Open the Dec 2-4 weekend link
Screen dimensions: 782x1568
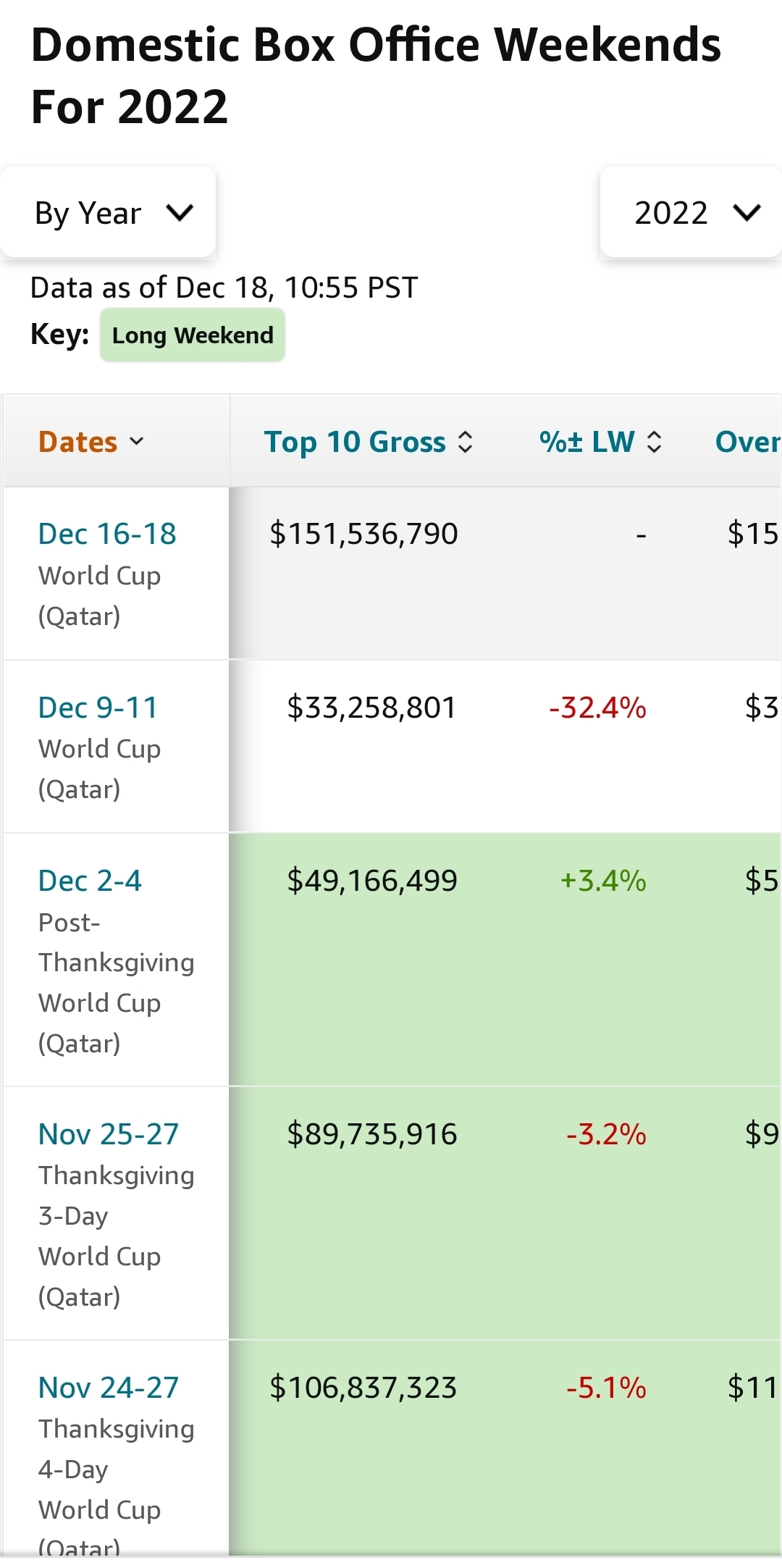tap(90, 881)
